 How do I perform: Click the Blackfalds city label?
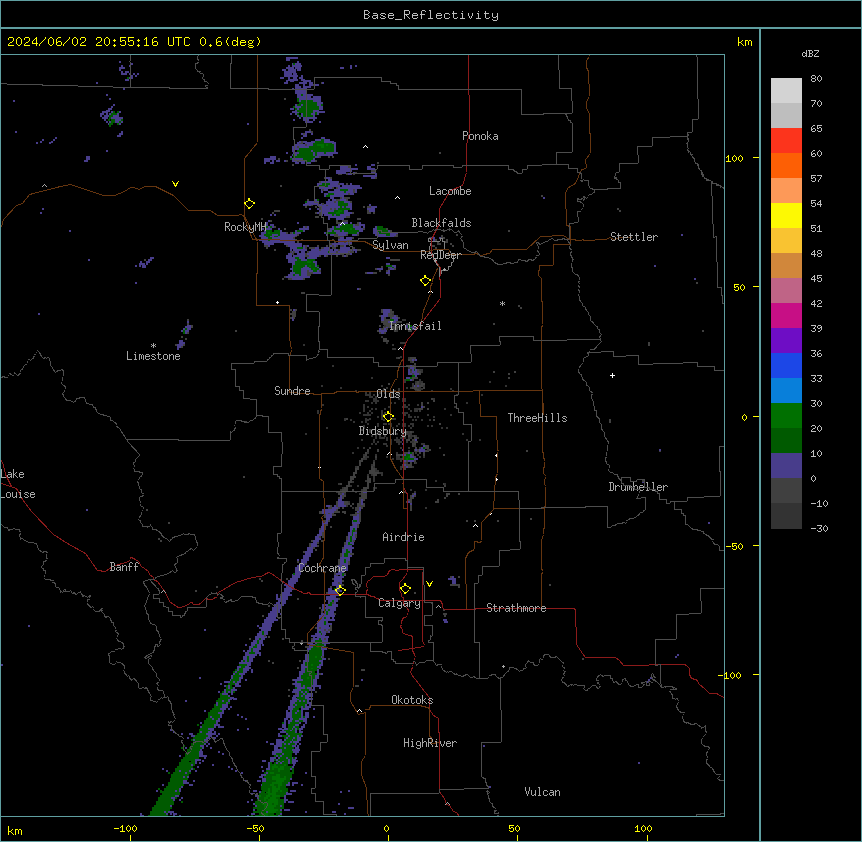pyautogui.click(x=441, y=223)
